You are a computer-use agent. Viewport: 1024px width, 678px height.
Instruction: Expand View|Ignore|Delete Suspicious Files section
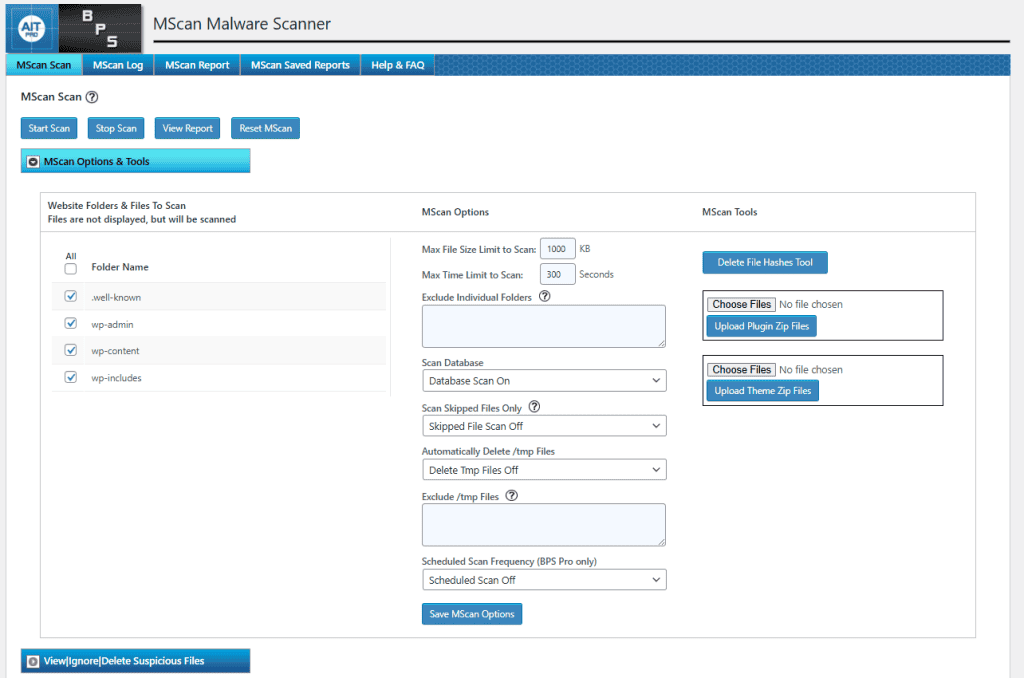coord(135,661)
